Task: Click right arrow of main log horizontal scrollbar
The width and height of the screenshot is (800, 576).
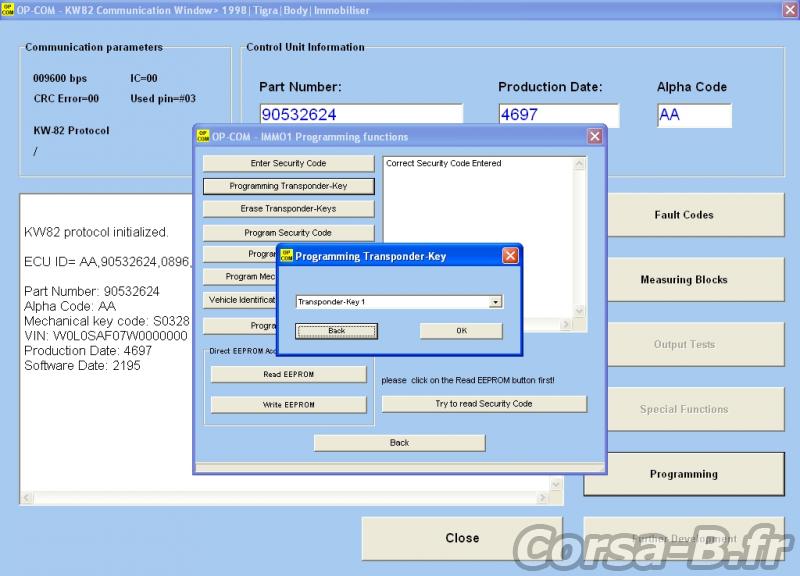Action: (542, 497)
